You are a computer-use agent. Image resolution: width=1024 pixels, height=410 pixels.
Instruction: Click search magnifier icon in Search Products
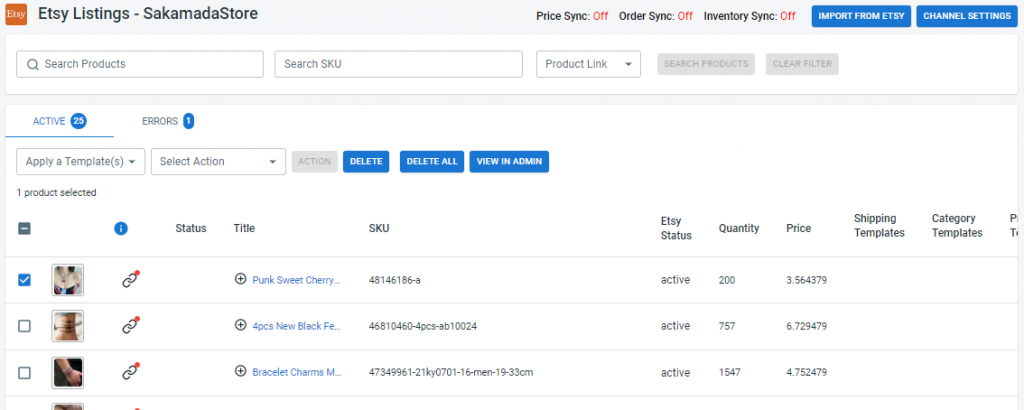33,64
